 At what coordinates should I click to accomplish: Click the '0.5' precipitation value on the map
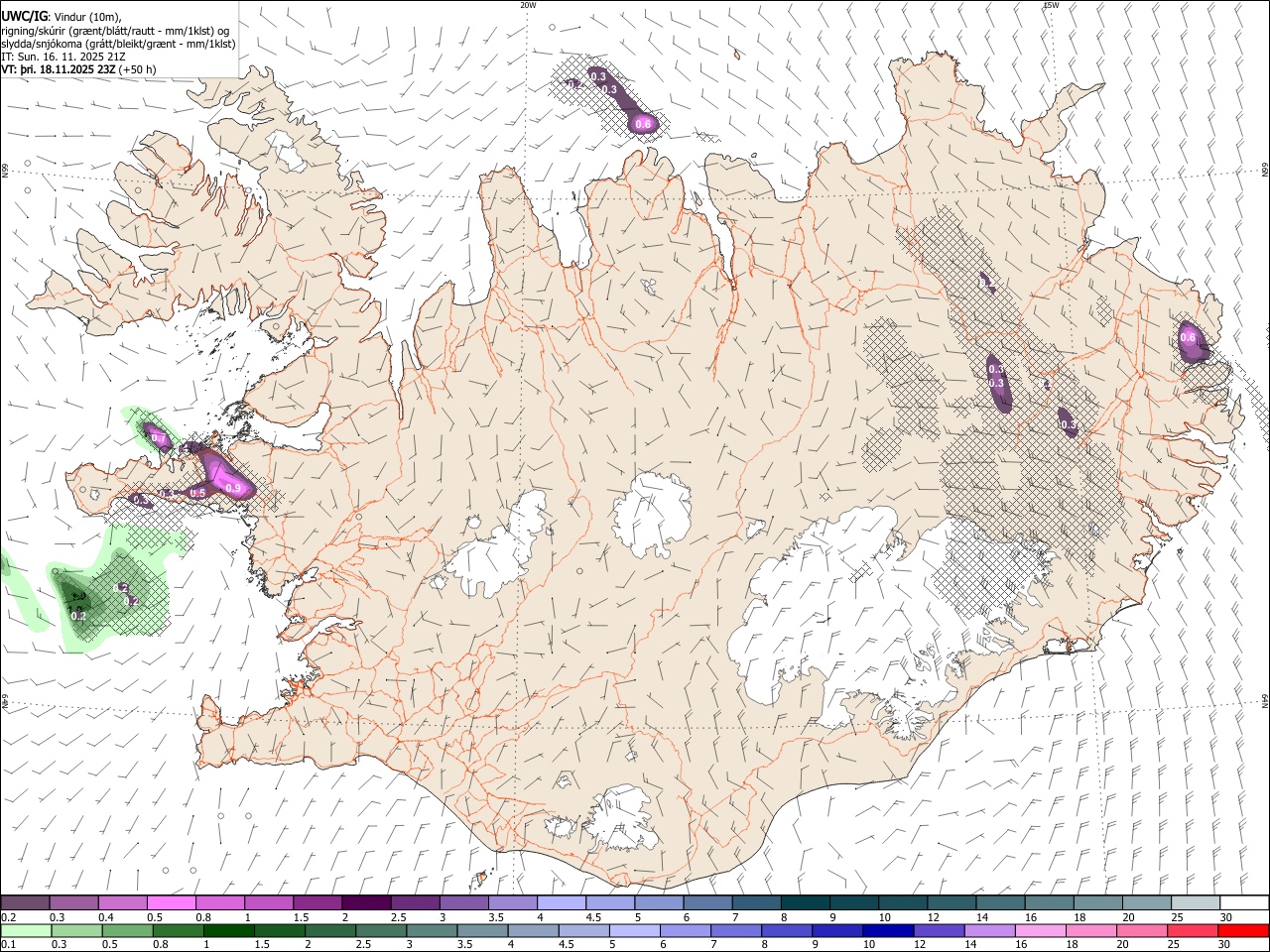coord(197,493)
